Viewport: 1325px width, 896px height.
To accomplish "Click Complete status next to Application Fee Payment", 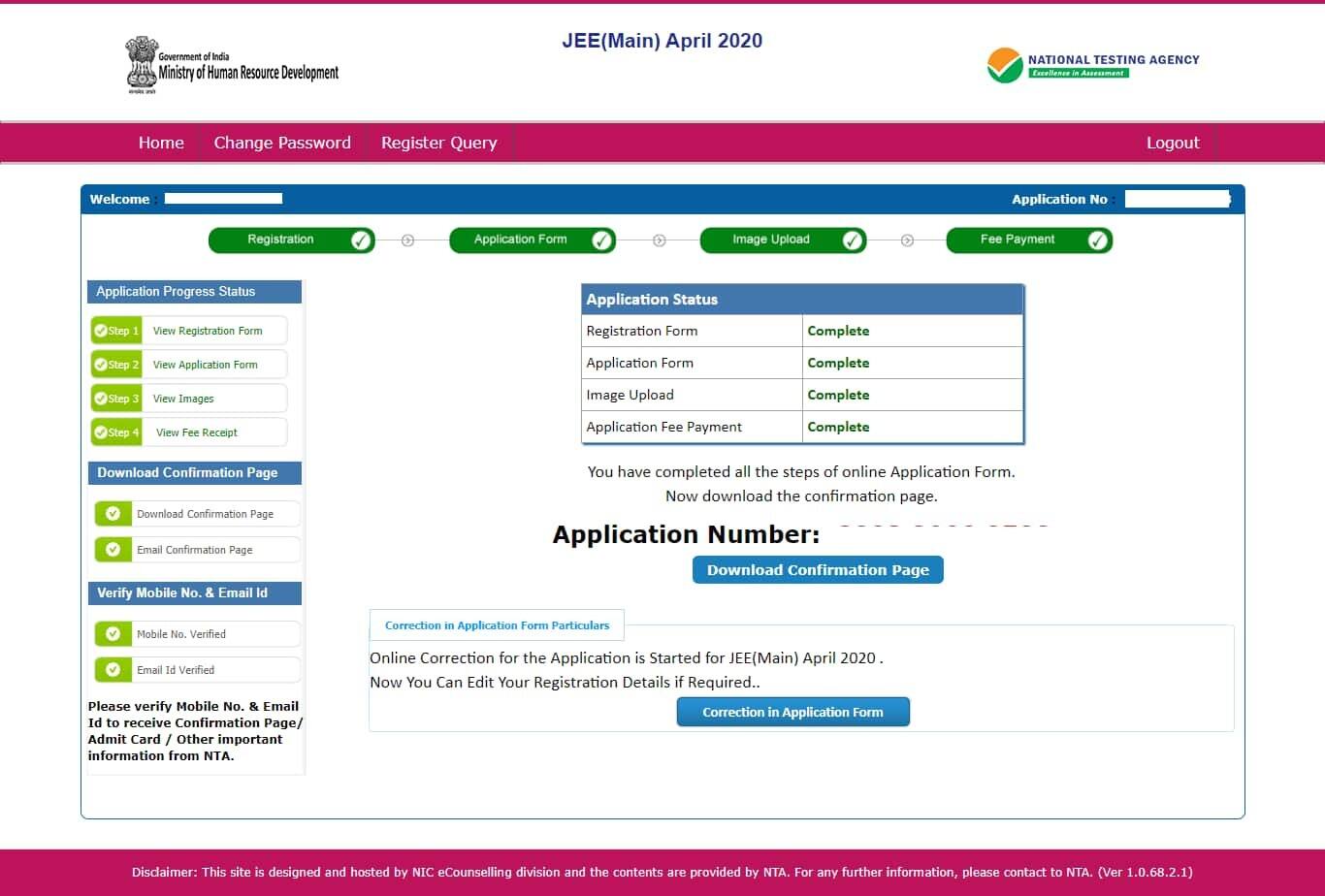I will click(x=838, y=427).
